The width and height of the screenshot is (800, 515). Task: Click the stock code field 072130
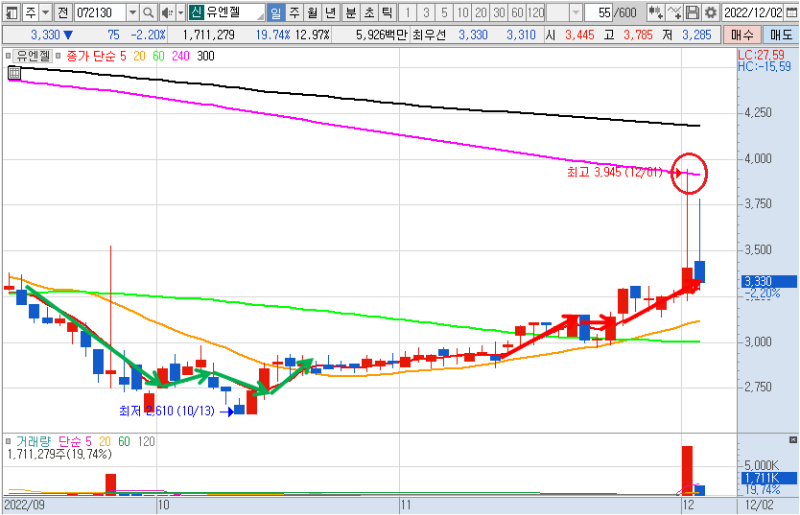pyautogui.click(x=99, y=12)
